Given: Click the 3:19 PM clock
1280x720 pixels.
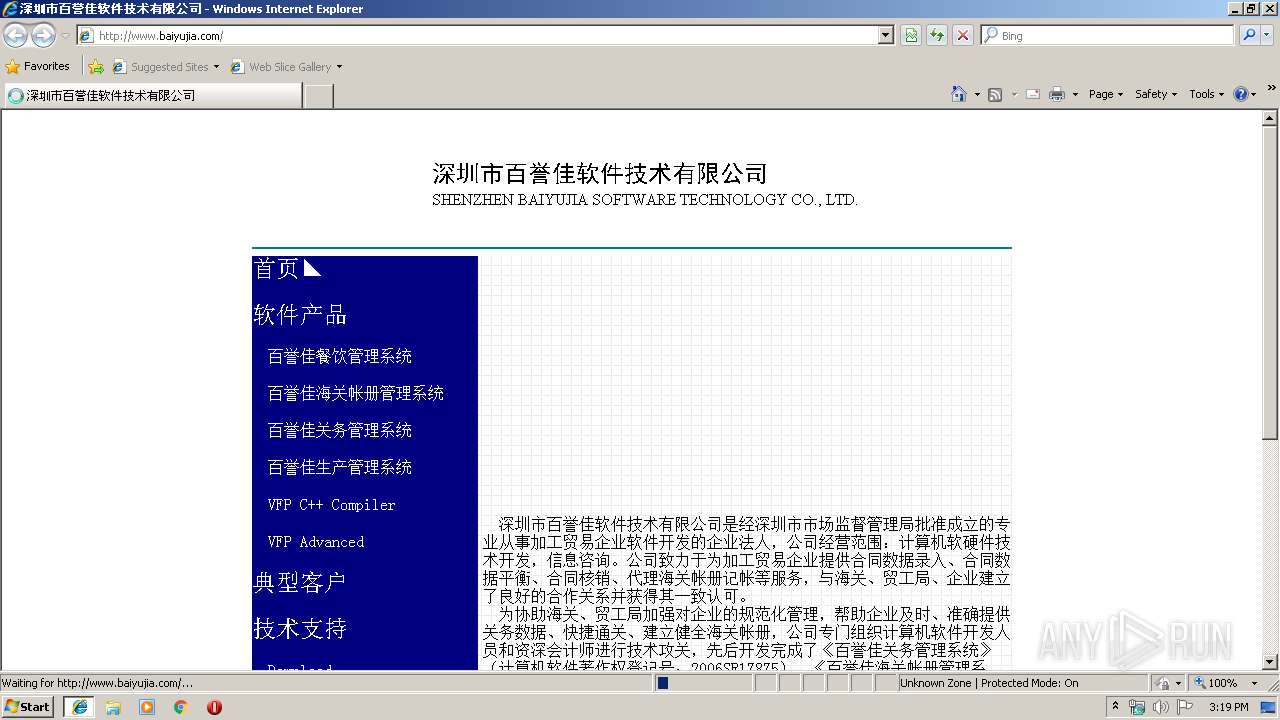Looking at the screenshot, I should tap(1228, 707).
